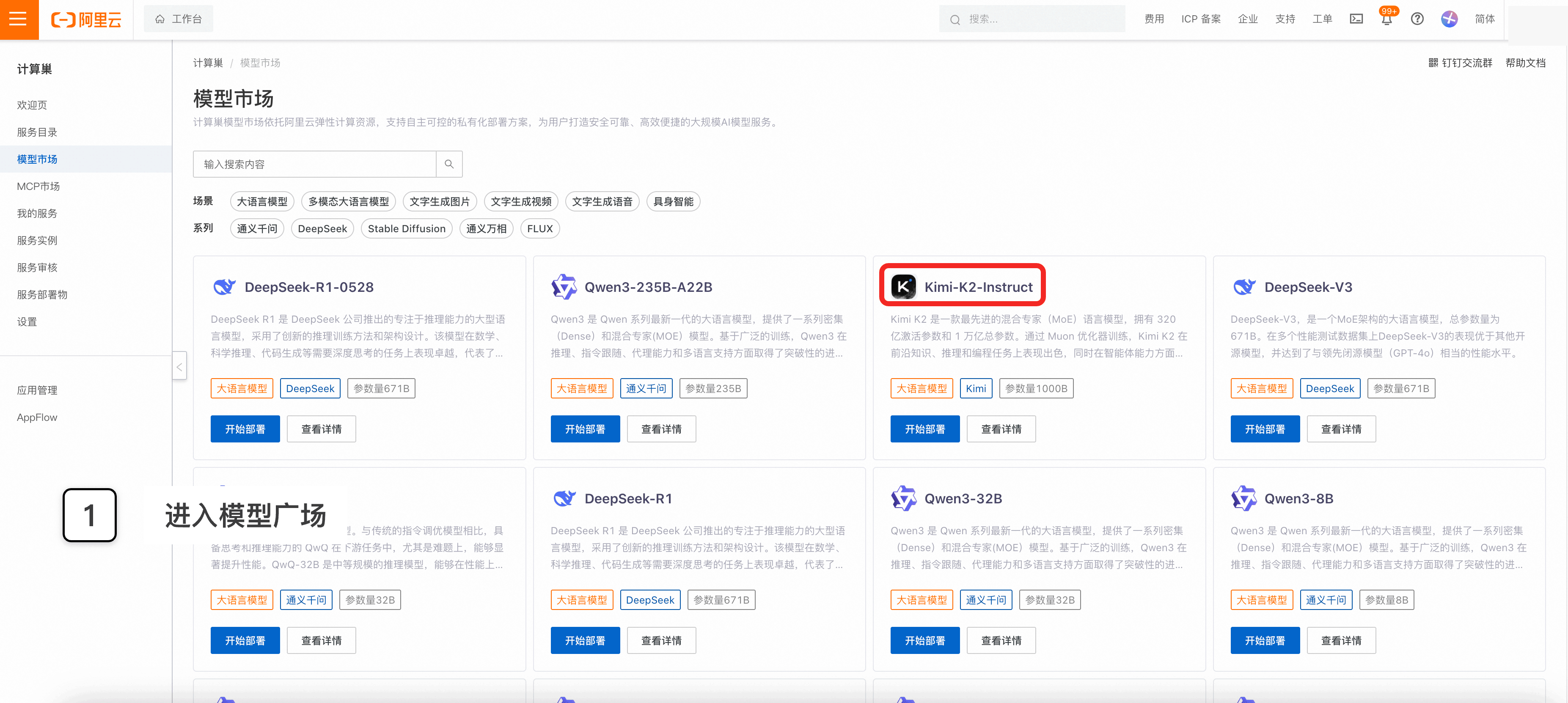Click the Alibaba Cloud logo
The width and height of the screenshot is (1568, 703).
86,19
